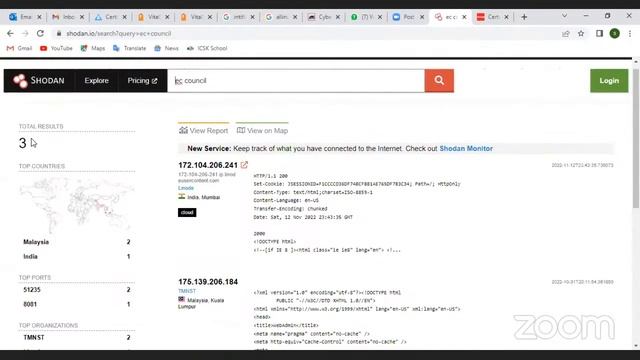Open View Report
Image resolution: width=640 pixels, height=360 pixels.
[x=203, y=130]
